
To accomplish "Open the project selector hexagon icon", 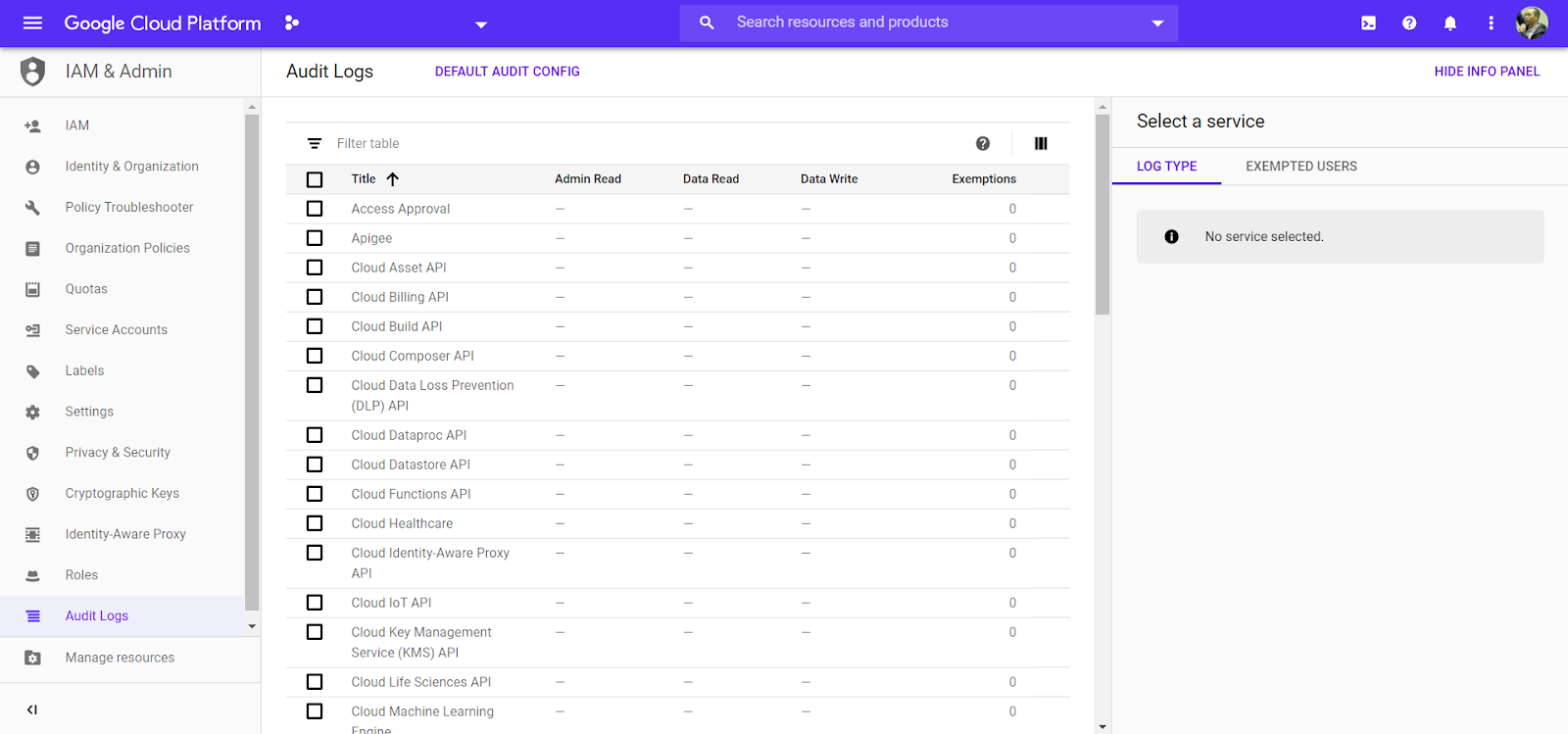I will pyautogui.click(x=291, y=23).
